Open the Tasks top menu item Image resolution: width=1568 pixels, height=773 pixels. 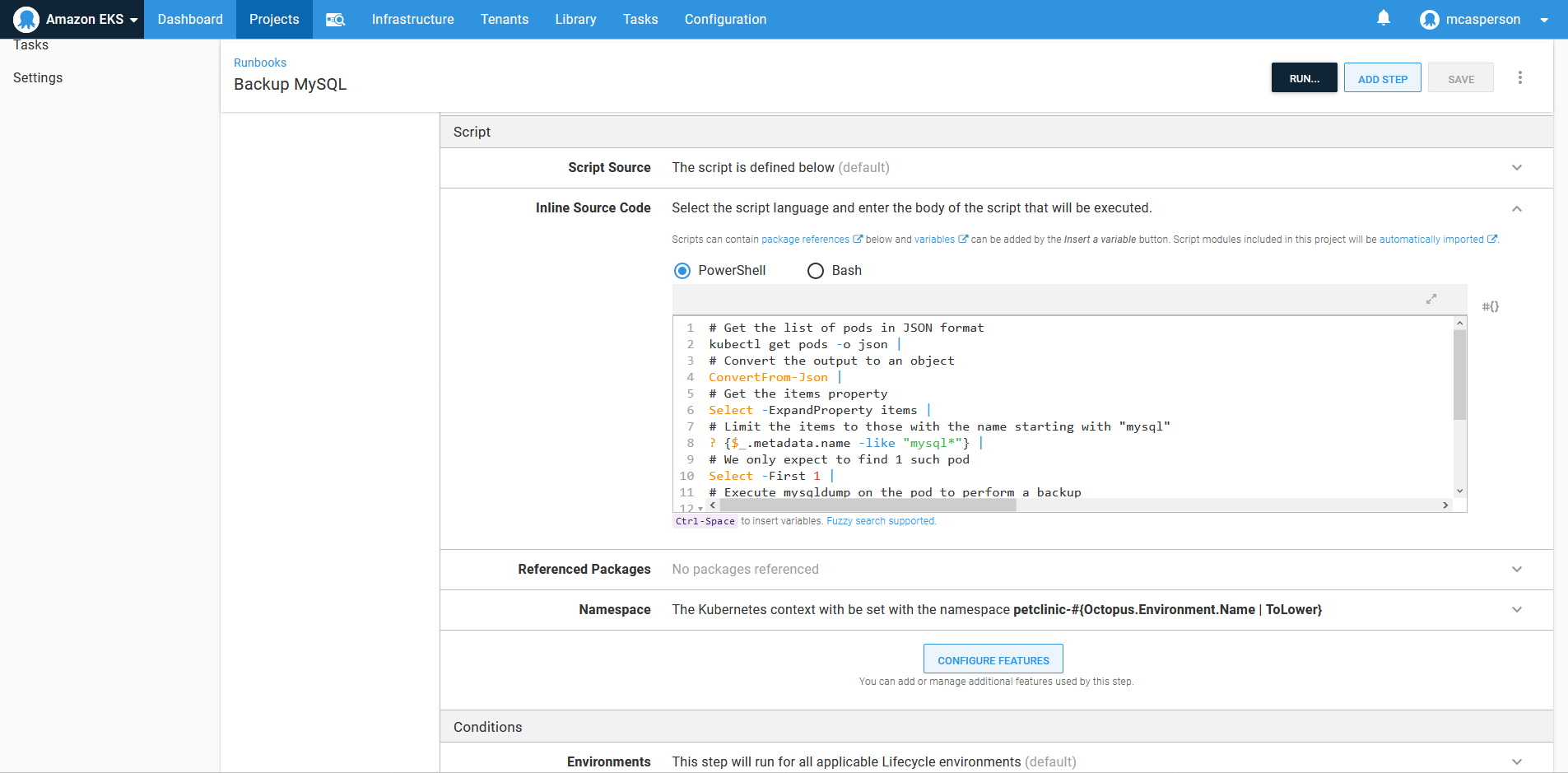point(640,20)
